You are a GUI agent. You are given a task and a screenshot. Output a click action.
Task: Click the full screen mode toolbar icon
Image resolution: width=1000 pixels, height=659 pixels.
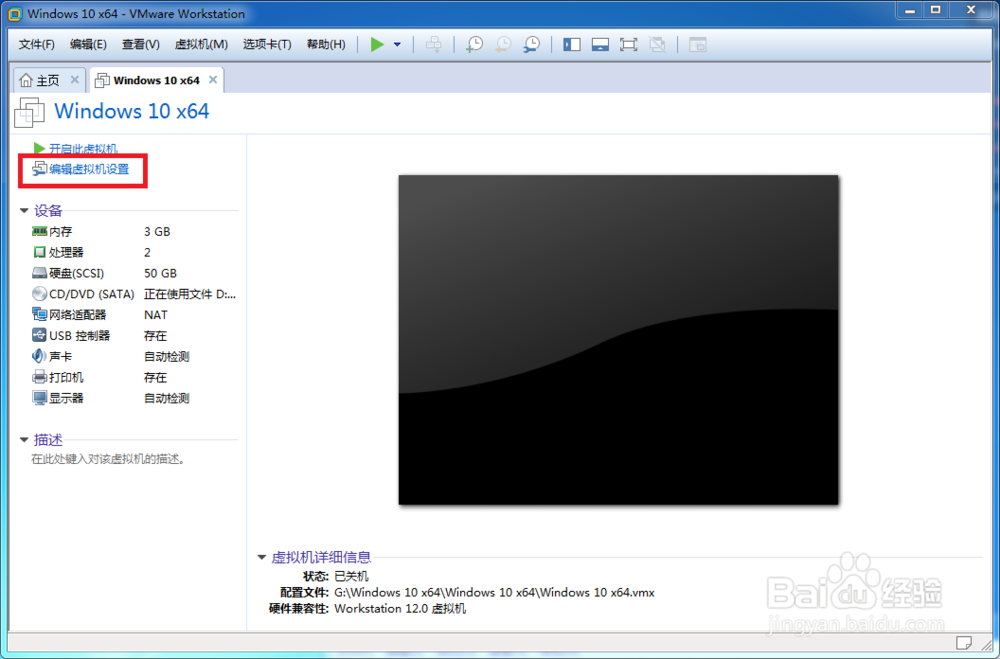click(x=629, y=45)
